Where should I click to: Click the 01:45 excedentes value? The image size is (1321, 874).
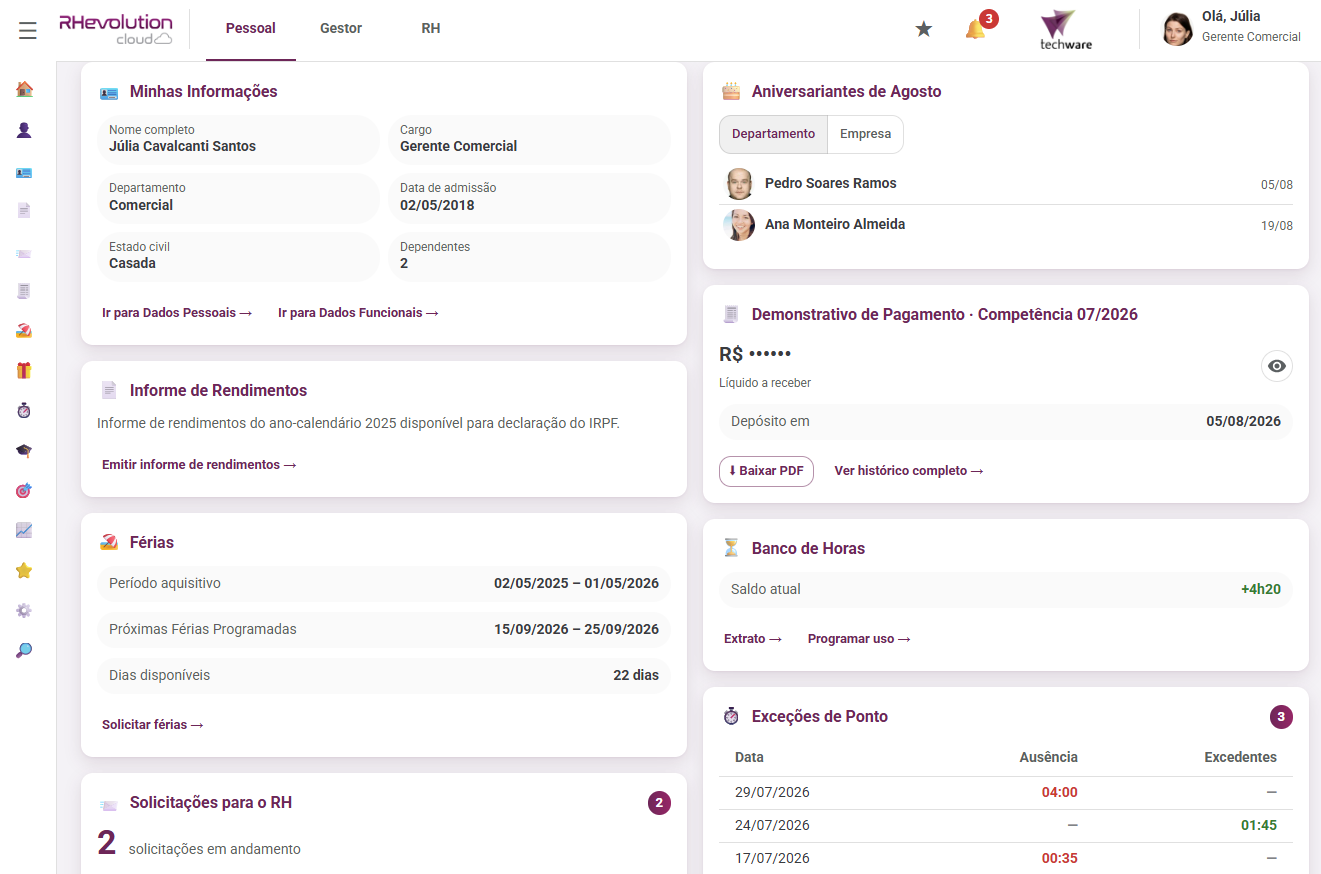coord(1259,826)
